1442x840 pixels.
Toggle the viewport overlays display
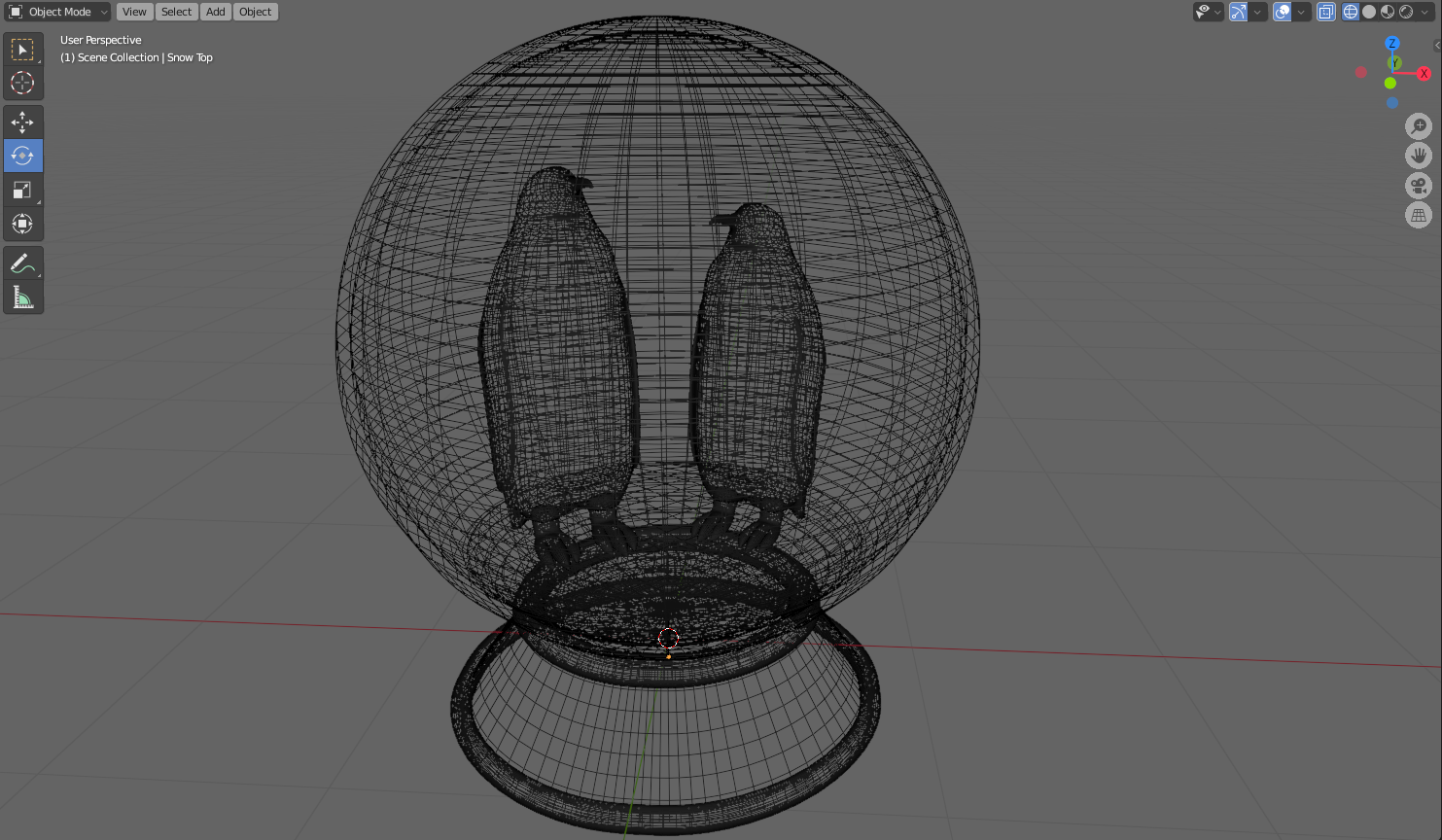pos(1283,12)
